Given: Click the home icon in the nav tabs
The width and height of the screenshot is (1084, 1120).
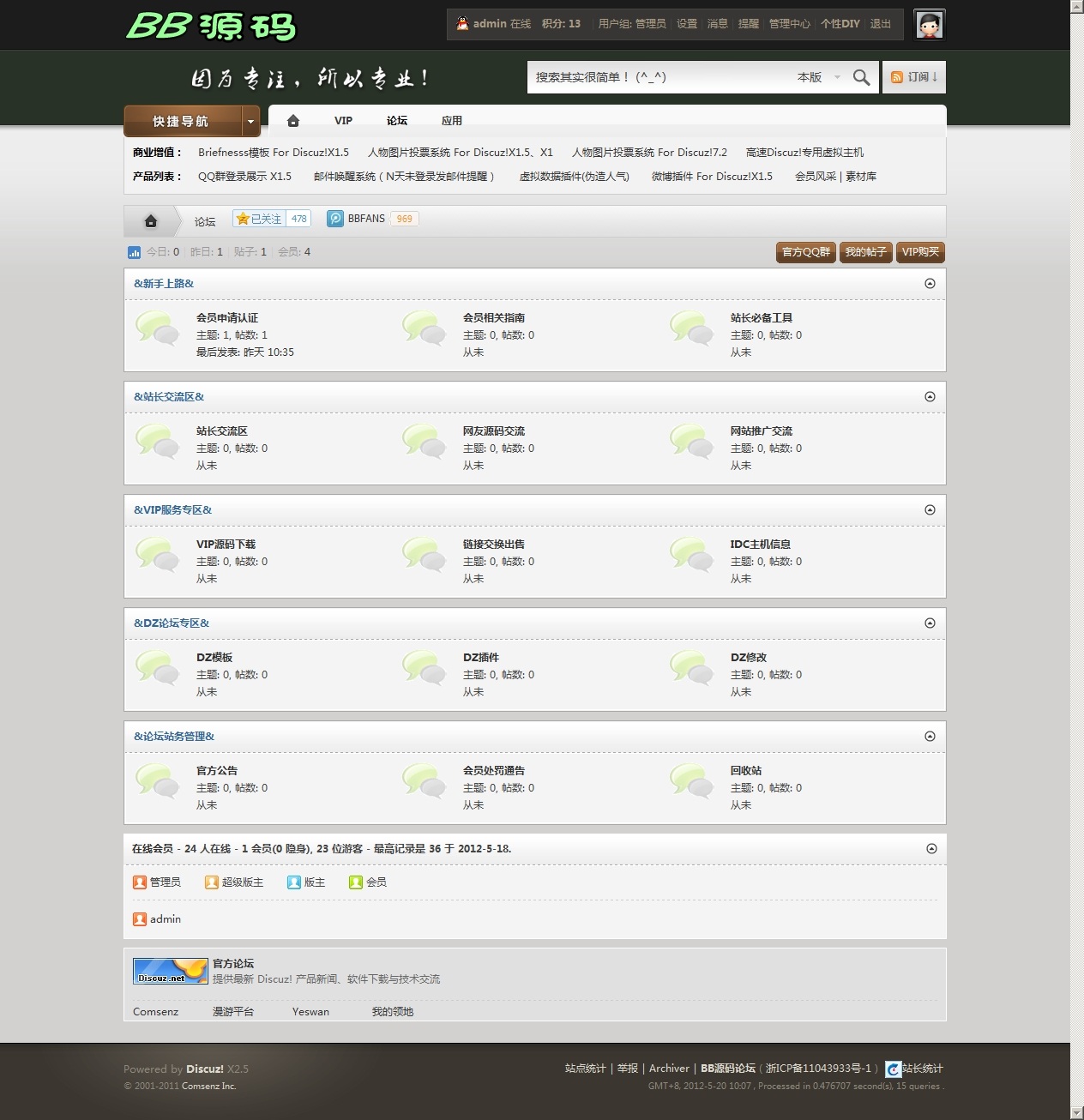Looking at the screenshot, I should coord(293,121).
